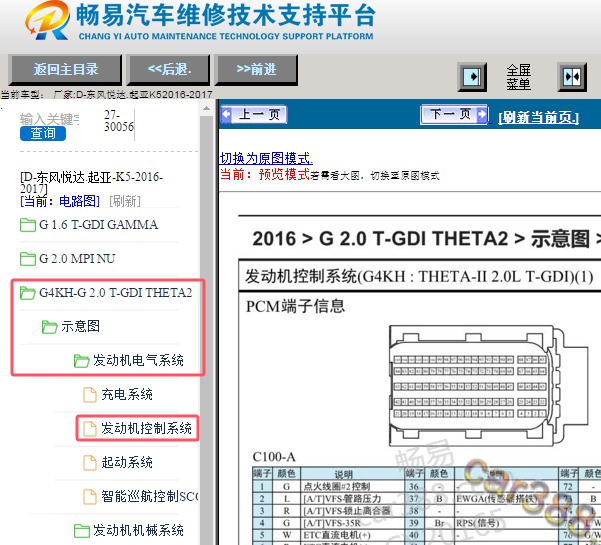Viewport: 601px width, 545px height.
Task: Go forward with the >>前进 button
Action: tap(256, 70)
